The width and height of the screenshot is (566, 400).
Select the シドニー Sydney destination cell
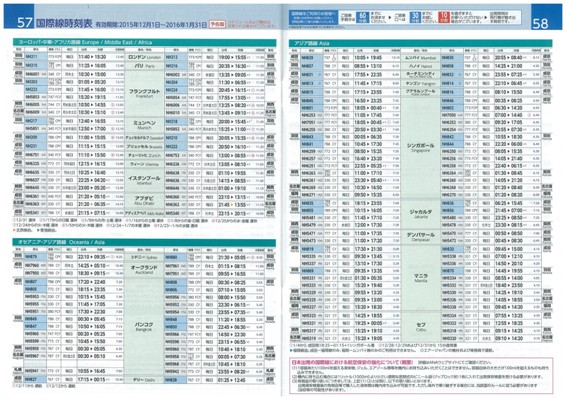click(x=144, y=257)
